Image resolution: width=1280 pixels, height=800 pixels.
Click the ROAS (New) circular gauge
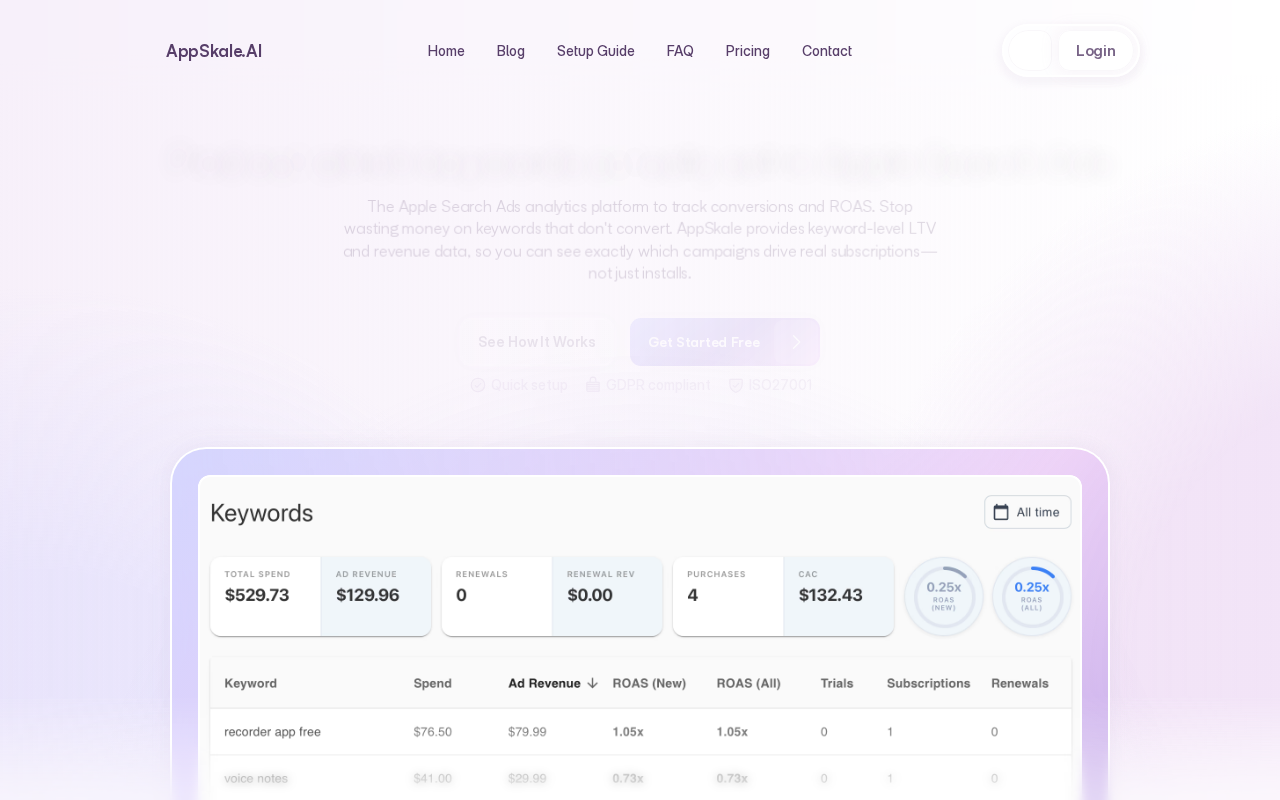coord(944,596)
